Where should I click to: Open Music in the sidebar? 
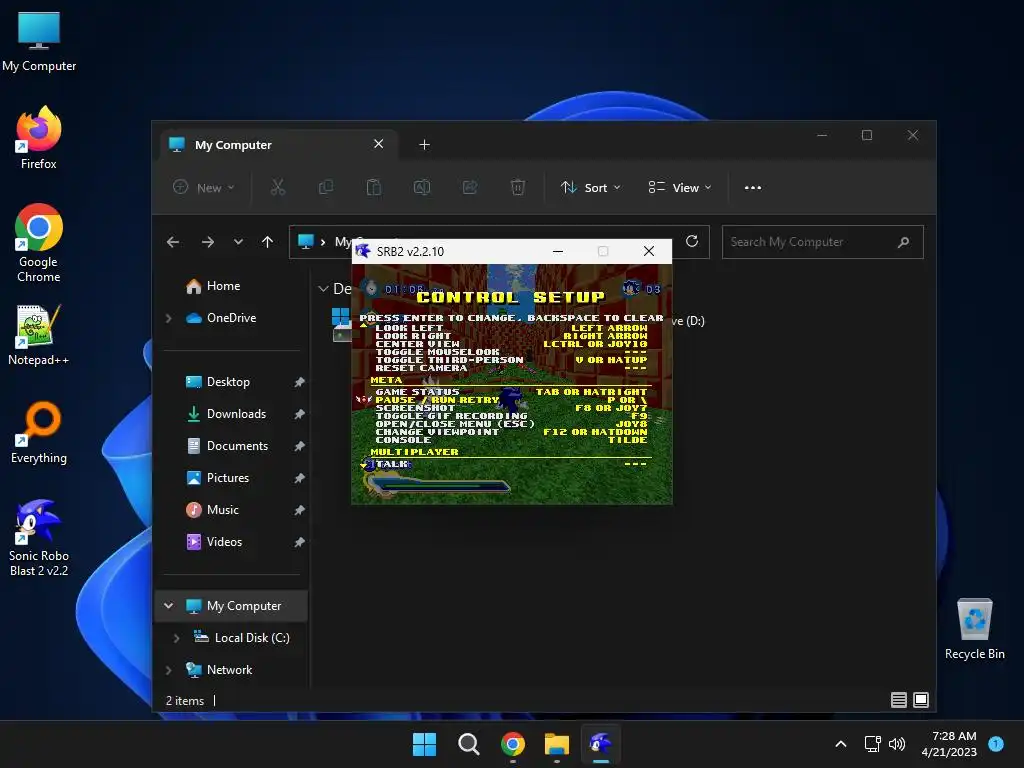pyautogui.click(x=212, y=510)
